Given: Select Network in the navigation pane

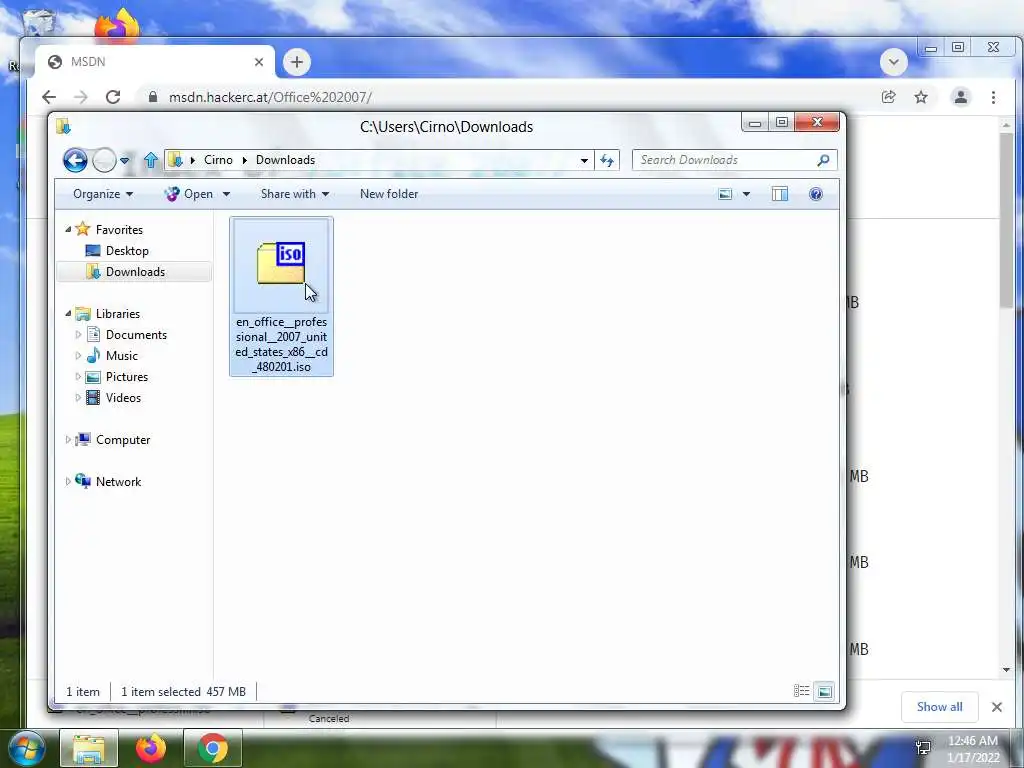Looking at the screenshot, I should 118,481.
